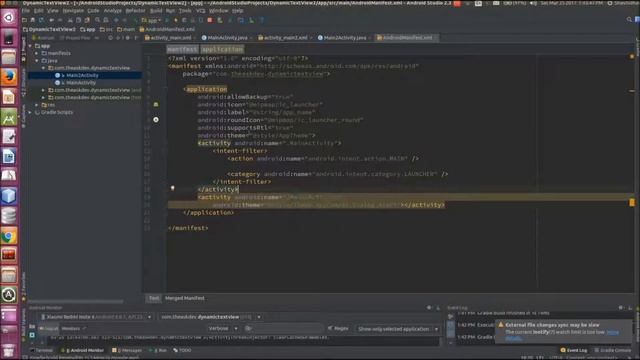Open the VCS menu
The width and height of the screenshot is (640, 360).
[x=200, y=11]
